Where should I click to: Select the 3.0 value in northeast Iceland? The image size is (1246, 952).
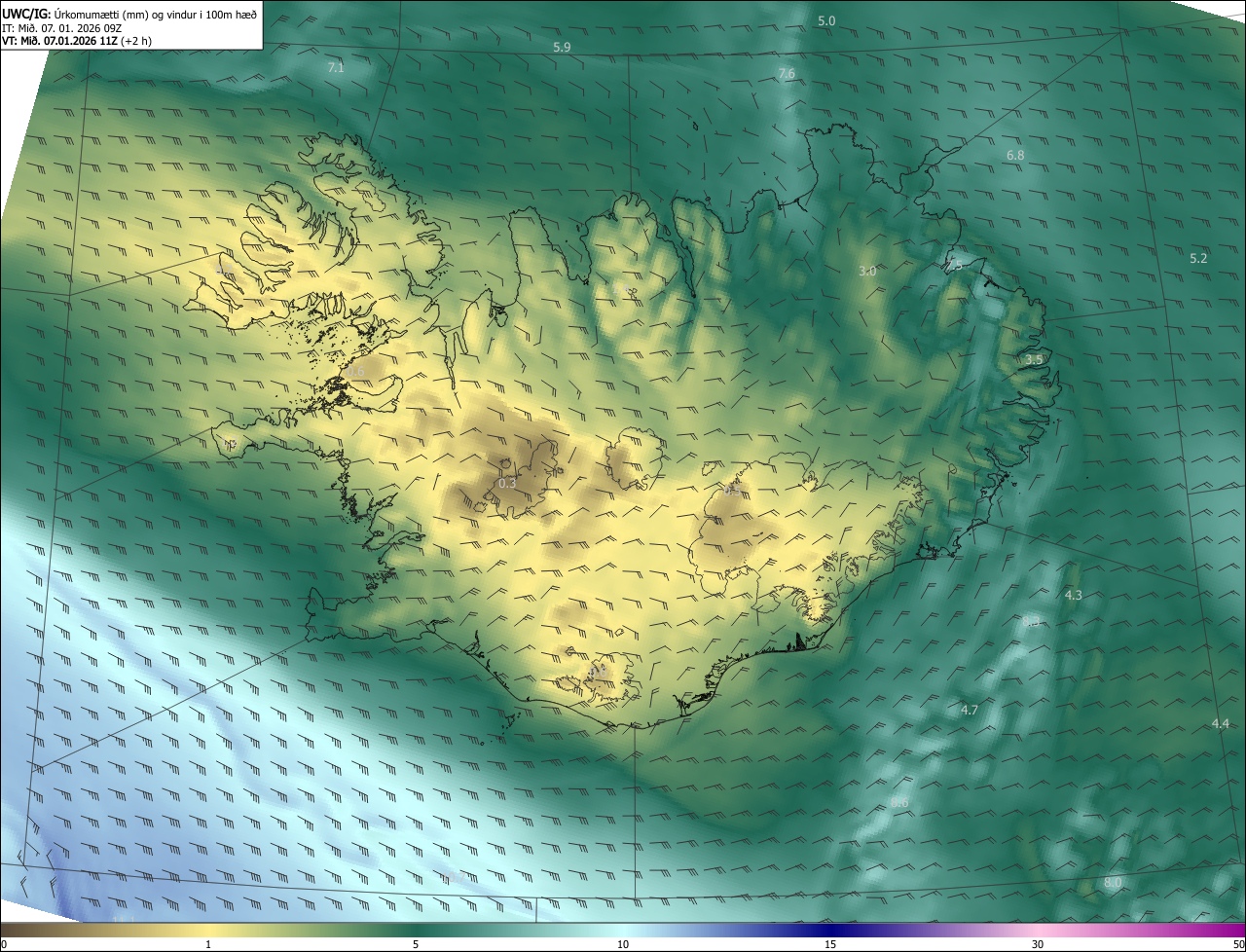(x=867, y=272)
